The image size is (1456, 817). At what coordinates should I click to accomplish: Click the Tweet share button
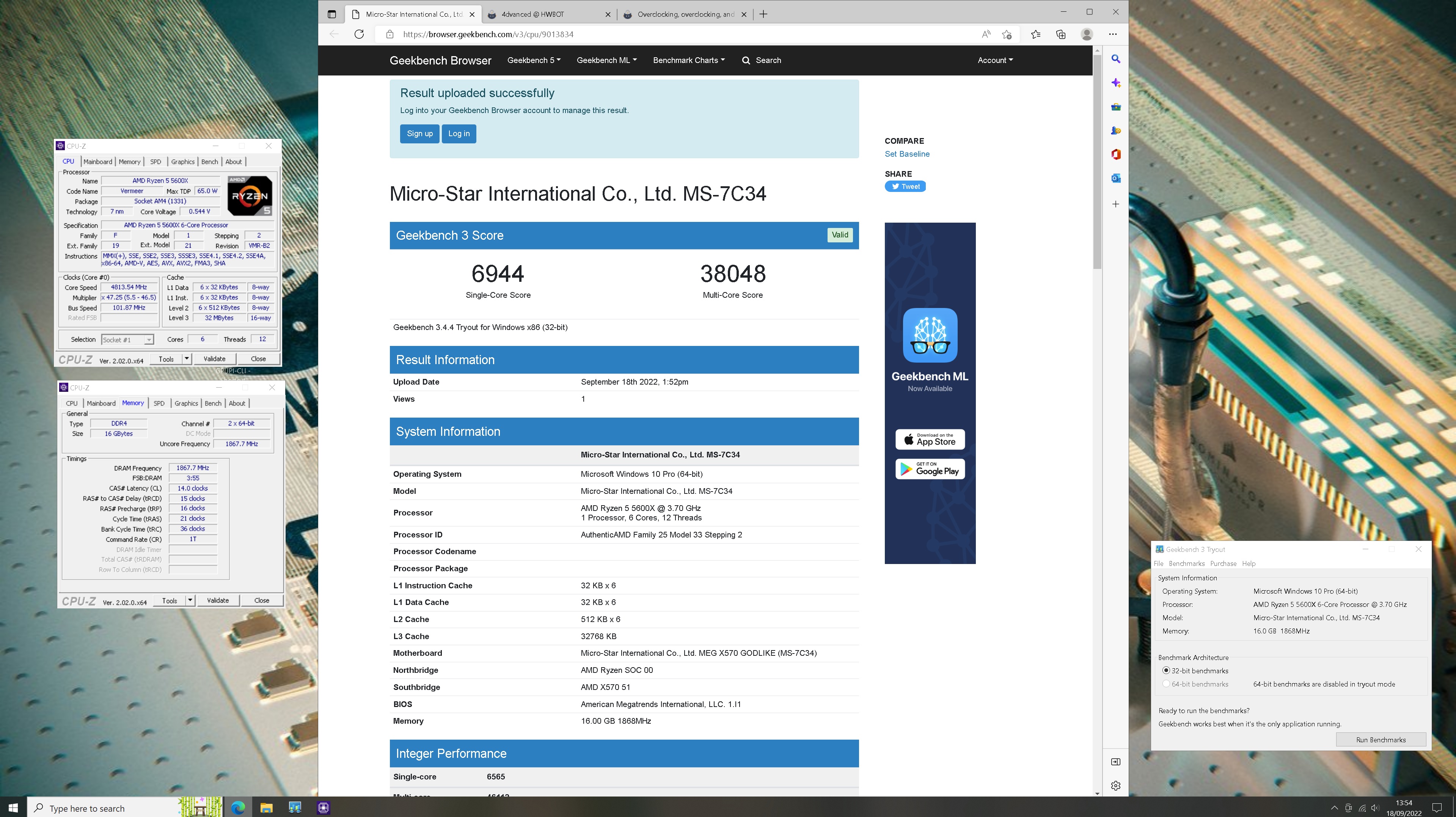point(905,187)
